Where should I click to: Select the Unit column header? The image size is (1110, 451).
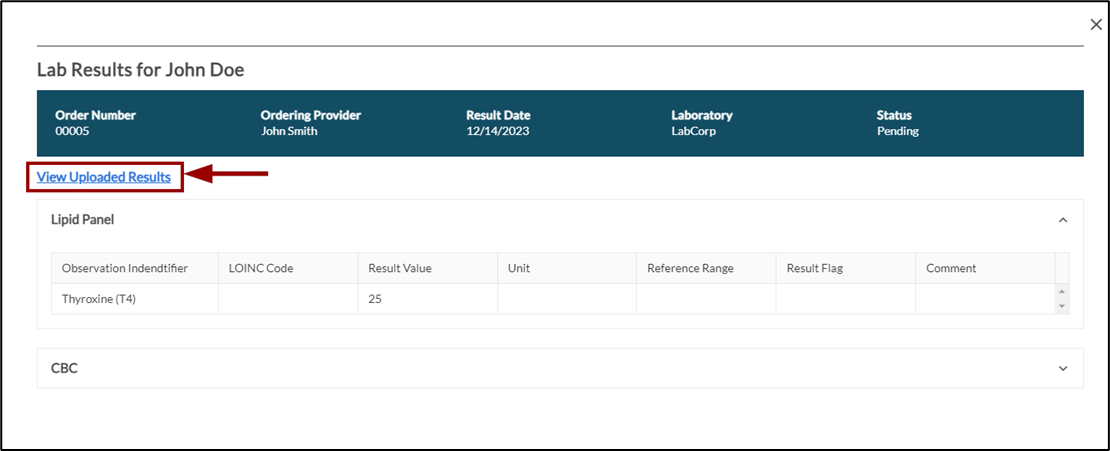click(x=519, y=268)
